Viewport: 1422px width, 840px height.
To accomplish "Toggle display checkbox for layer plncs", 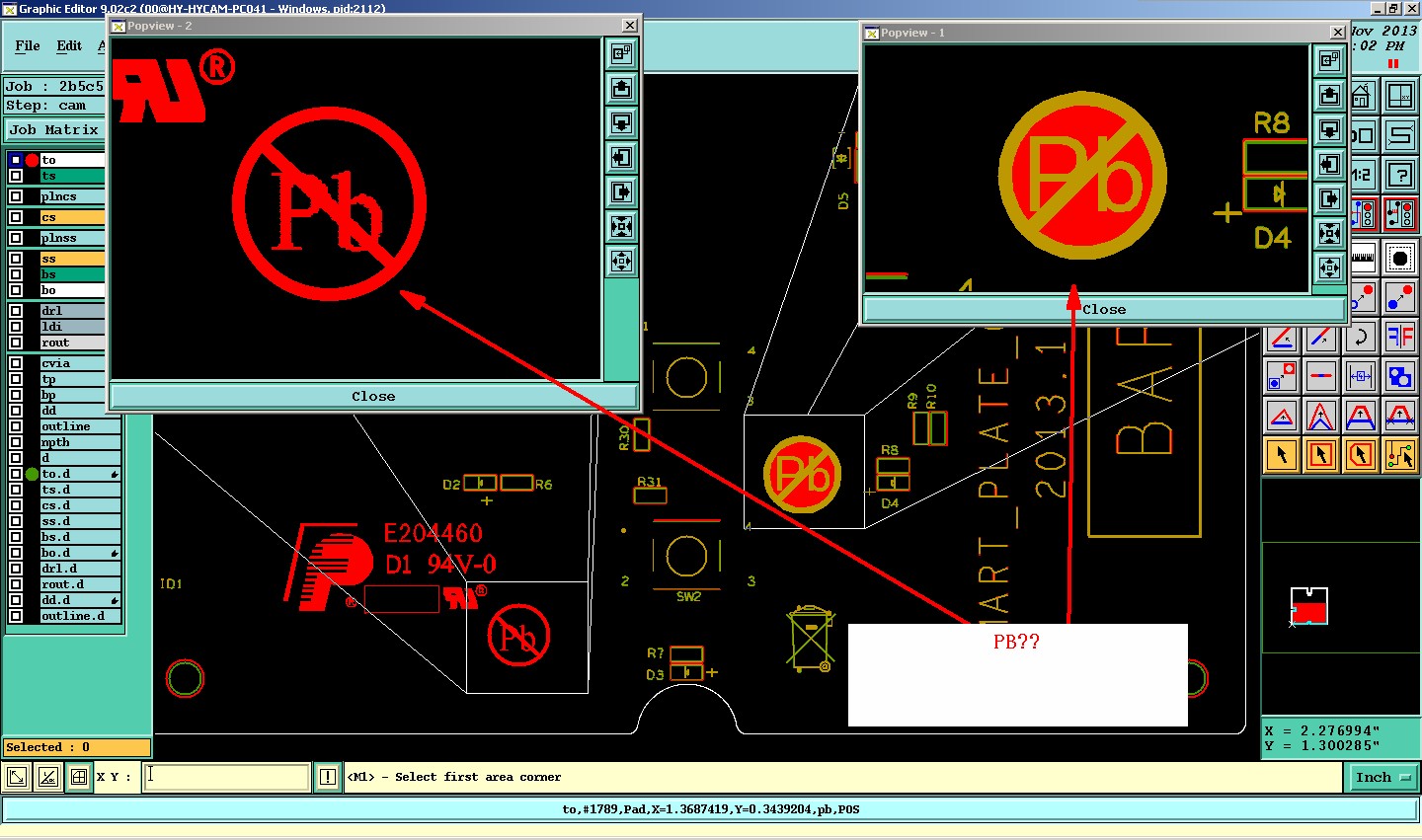I will click(16, 196).
